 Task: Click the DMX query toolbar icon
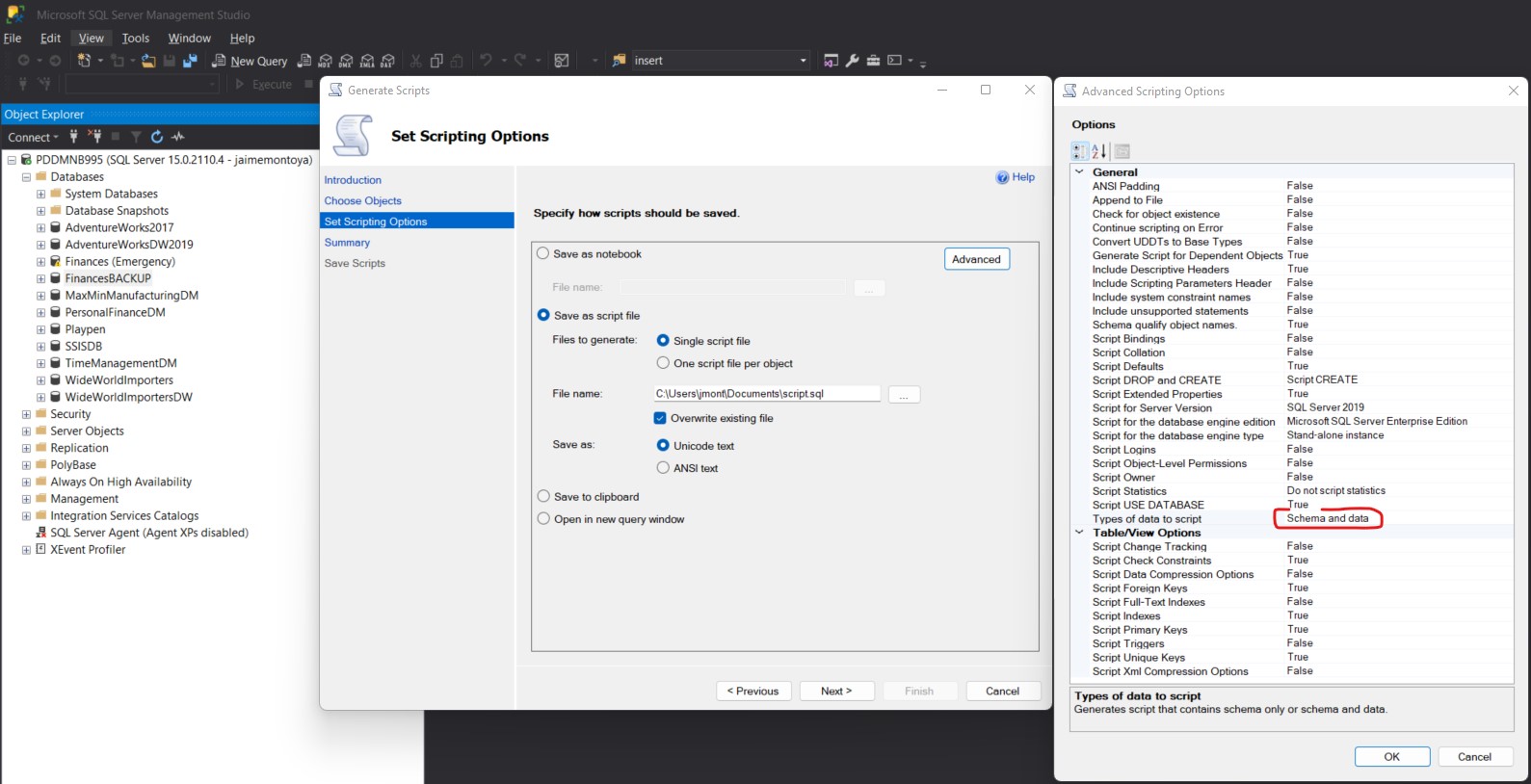click(x=346, y=61)
